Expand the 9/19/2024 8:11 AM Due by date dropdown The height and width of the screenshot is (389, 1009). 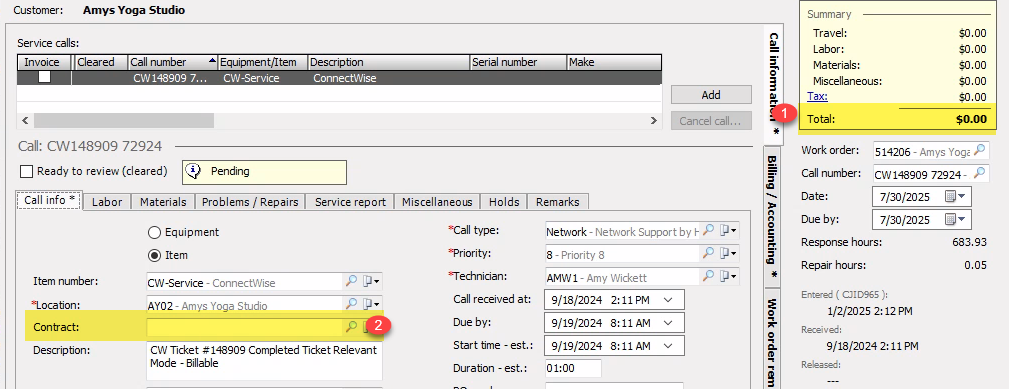[x=668, y=323]
